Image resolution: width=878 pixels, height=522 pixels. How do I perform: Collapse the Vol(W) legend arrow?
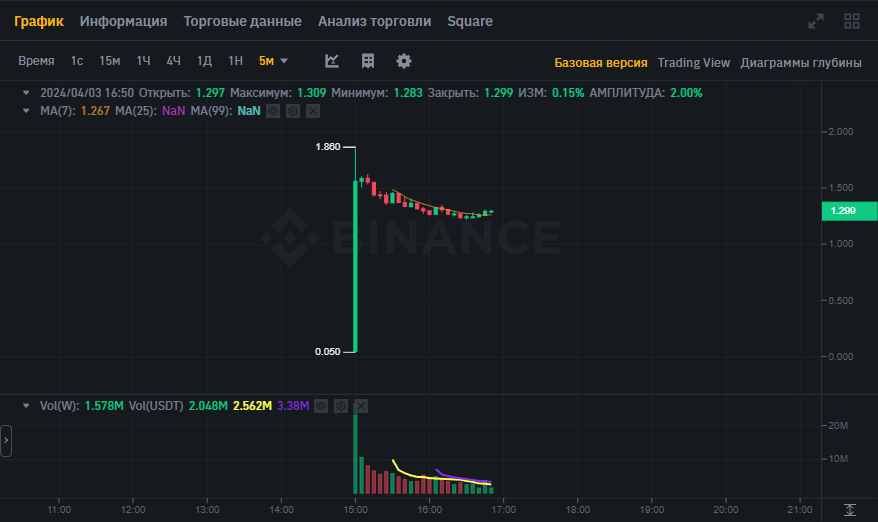click(26, 406)
